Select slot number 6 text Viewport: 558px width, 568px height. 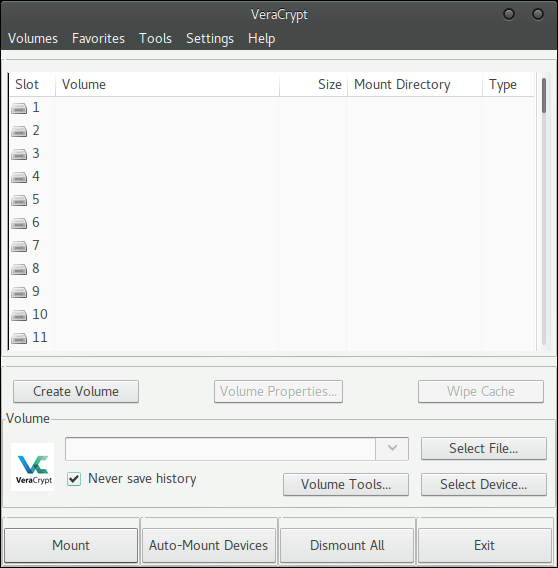(x=36, y=222)
